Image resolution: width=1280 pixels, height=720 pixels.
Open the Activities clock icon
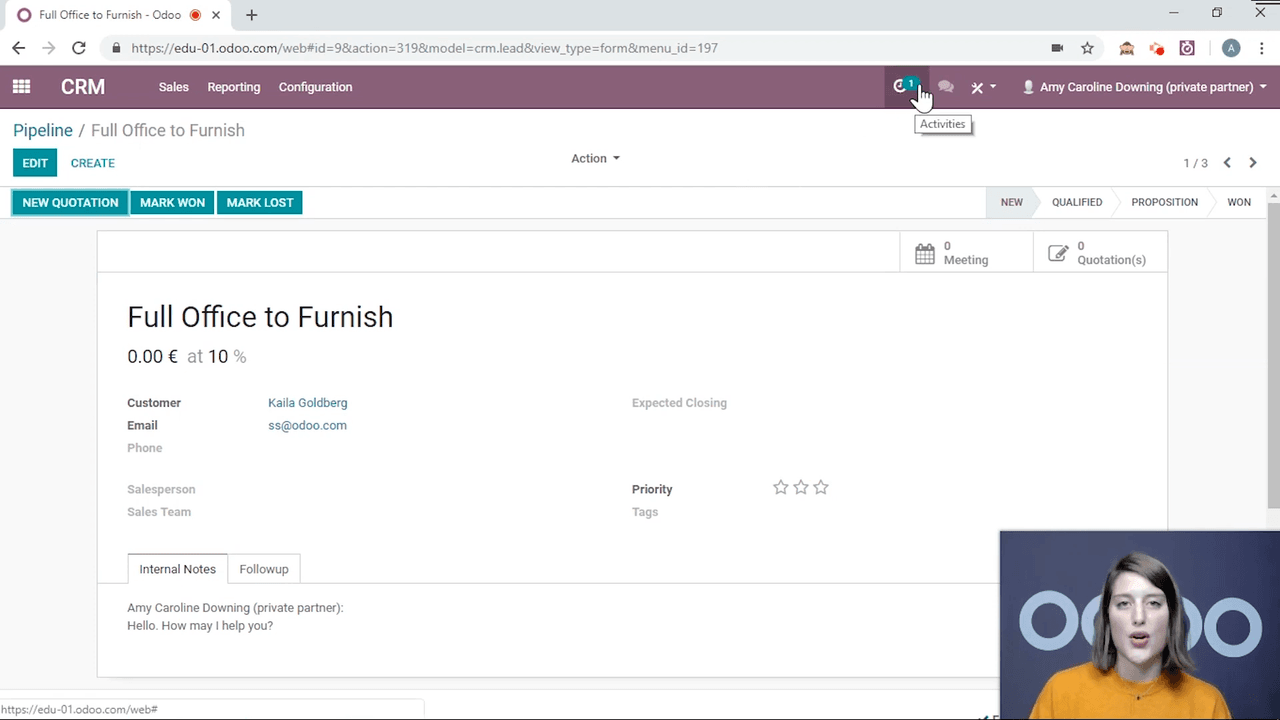902,87
